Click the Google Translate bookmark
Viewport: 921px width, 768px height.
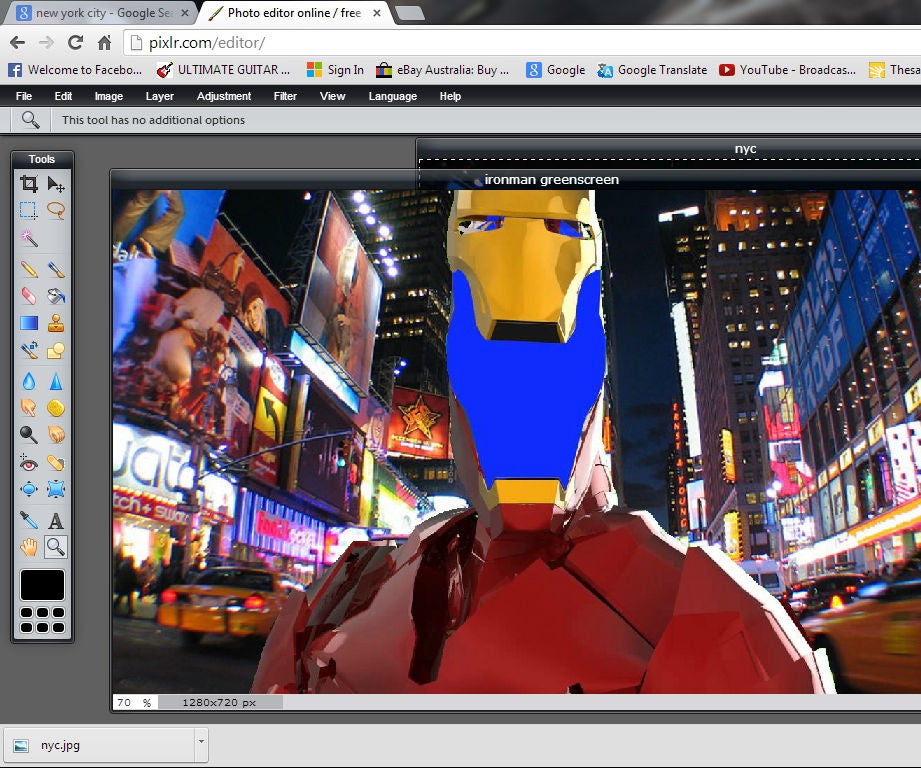pyautogui.click(x=652, y=70)
